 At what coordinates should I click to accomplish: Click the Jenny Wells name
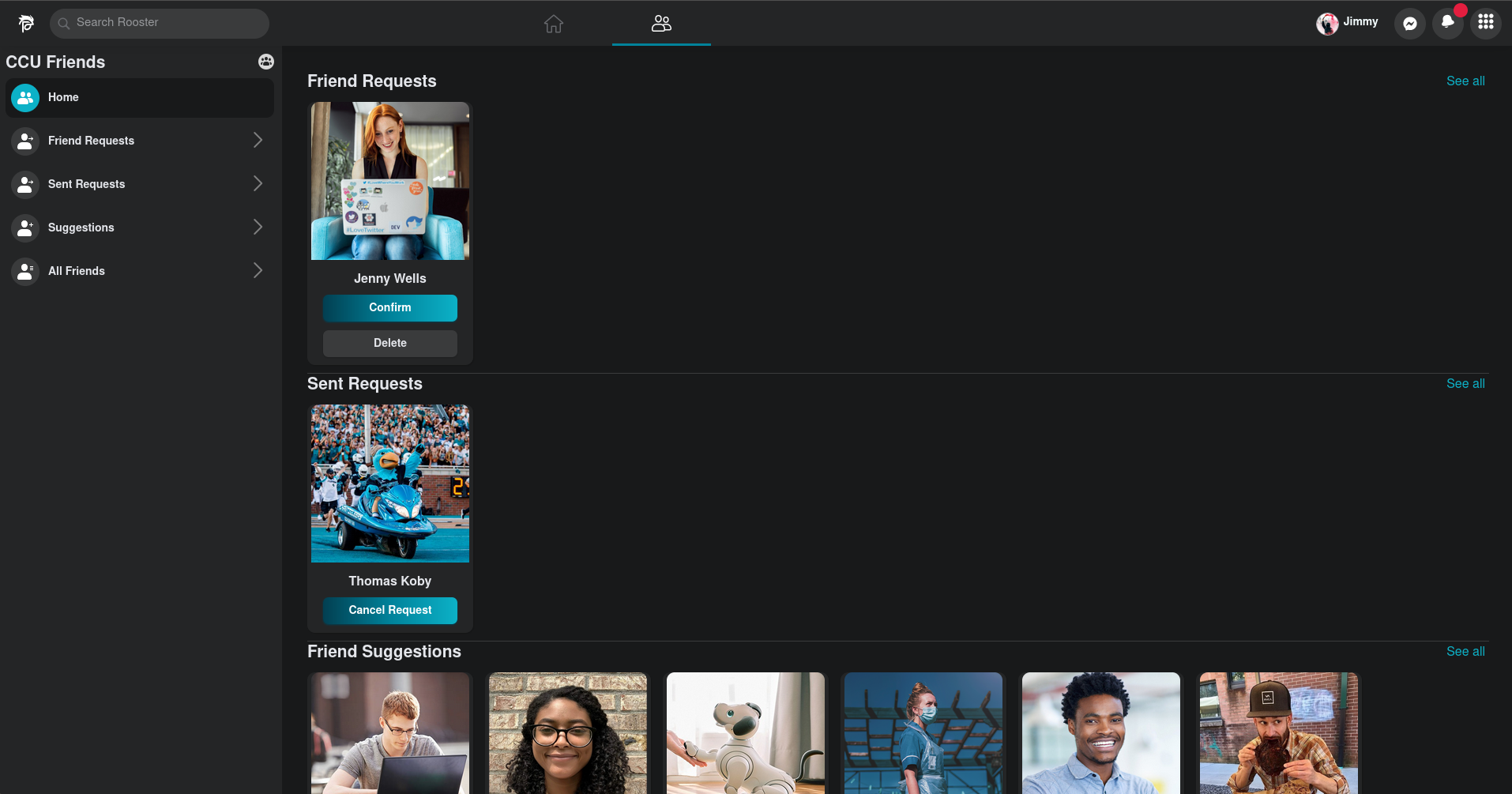coord(390,279)
